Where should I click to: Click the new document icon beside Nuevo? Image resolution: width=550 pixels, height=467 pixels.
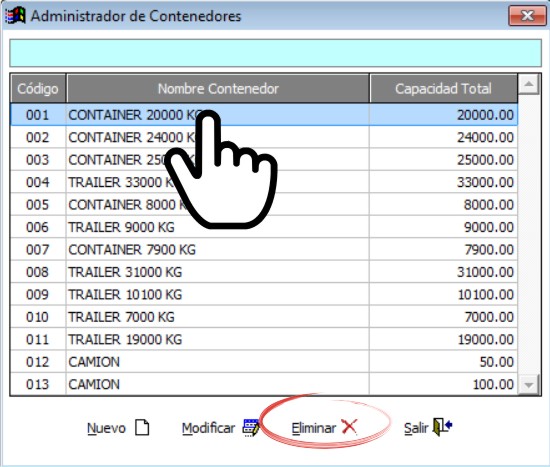pos(142,427)
